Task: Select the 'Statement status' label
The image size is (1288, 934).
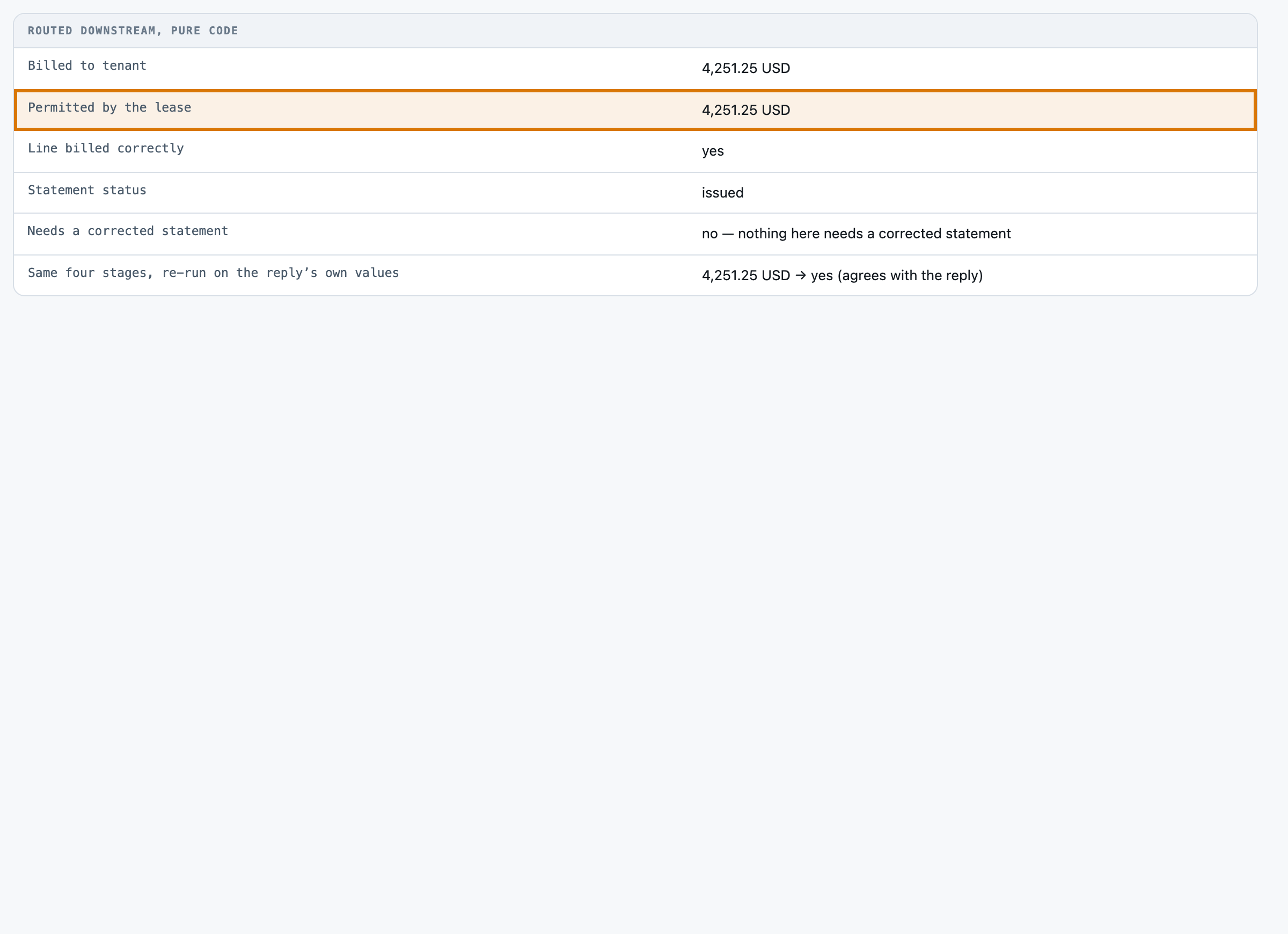Action: click(87, 191)
